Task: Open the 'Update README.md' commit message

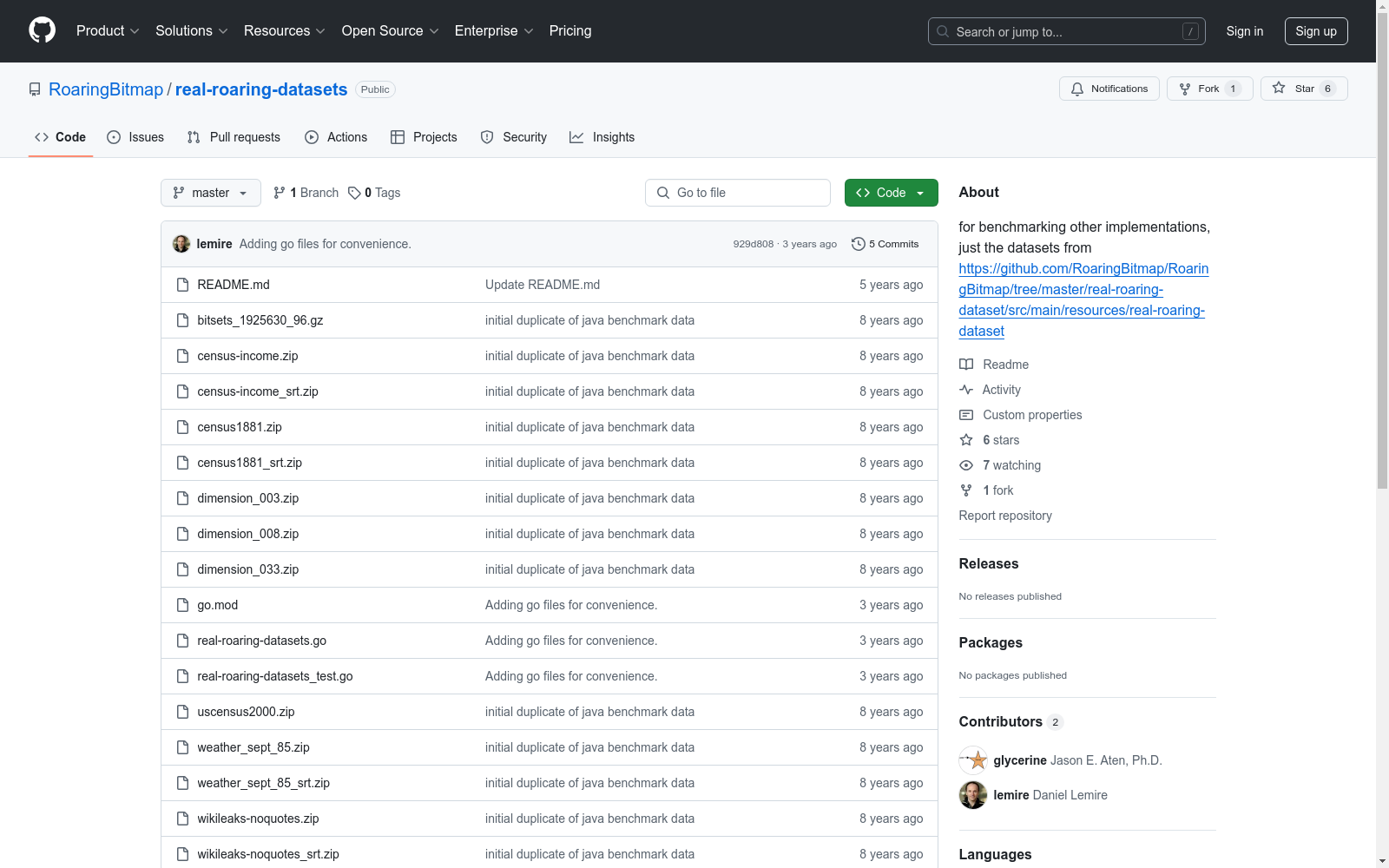Action: pos(543,285)
